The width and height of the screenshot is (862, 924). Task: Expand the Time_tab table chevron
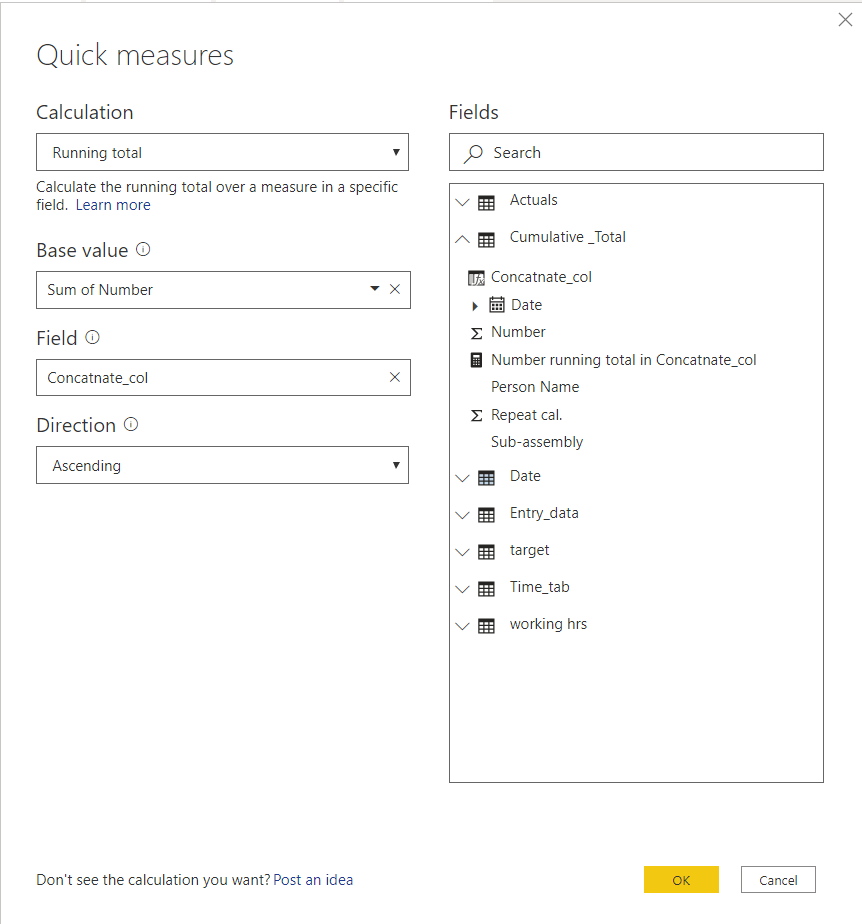[x=463, y=589]
